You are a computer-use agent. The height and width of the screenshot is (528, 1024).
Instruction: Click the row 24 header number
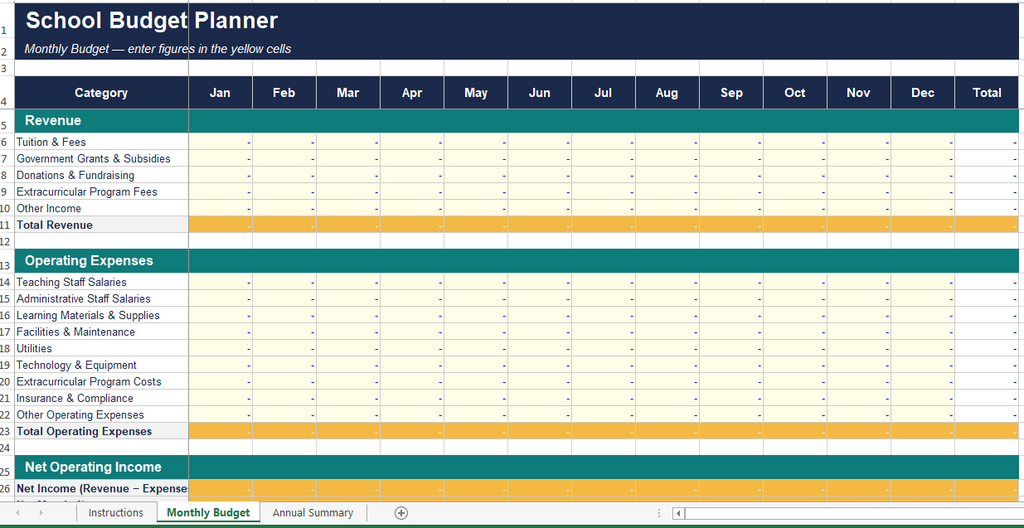point(6,448)
